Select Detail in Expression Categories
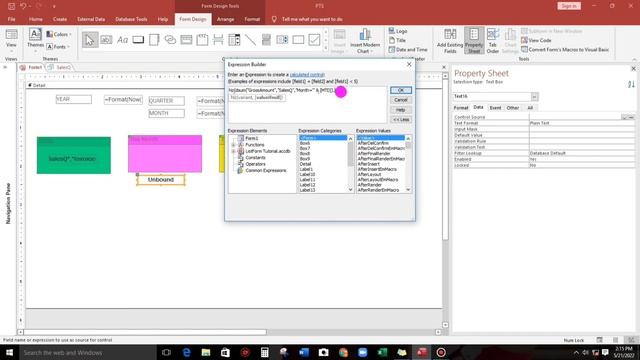Screen dimensions: 640x360 (305, 164)
